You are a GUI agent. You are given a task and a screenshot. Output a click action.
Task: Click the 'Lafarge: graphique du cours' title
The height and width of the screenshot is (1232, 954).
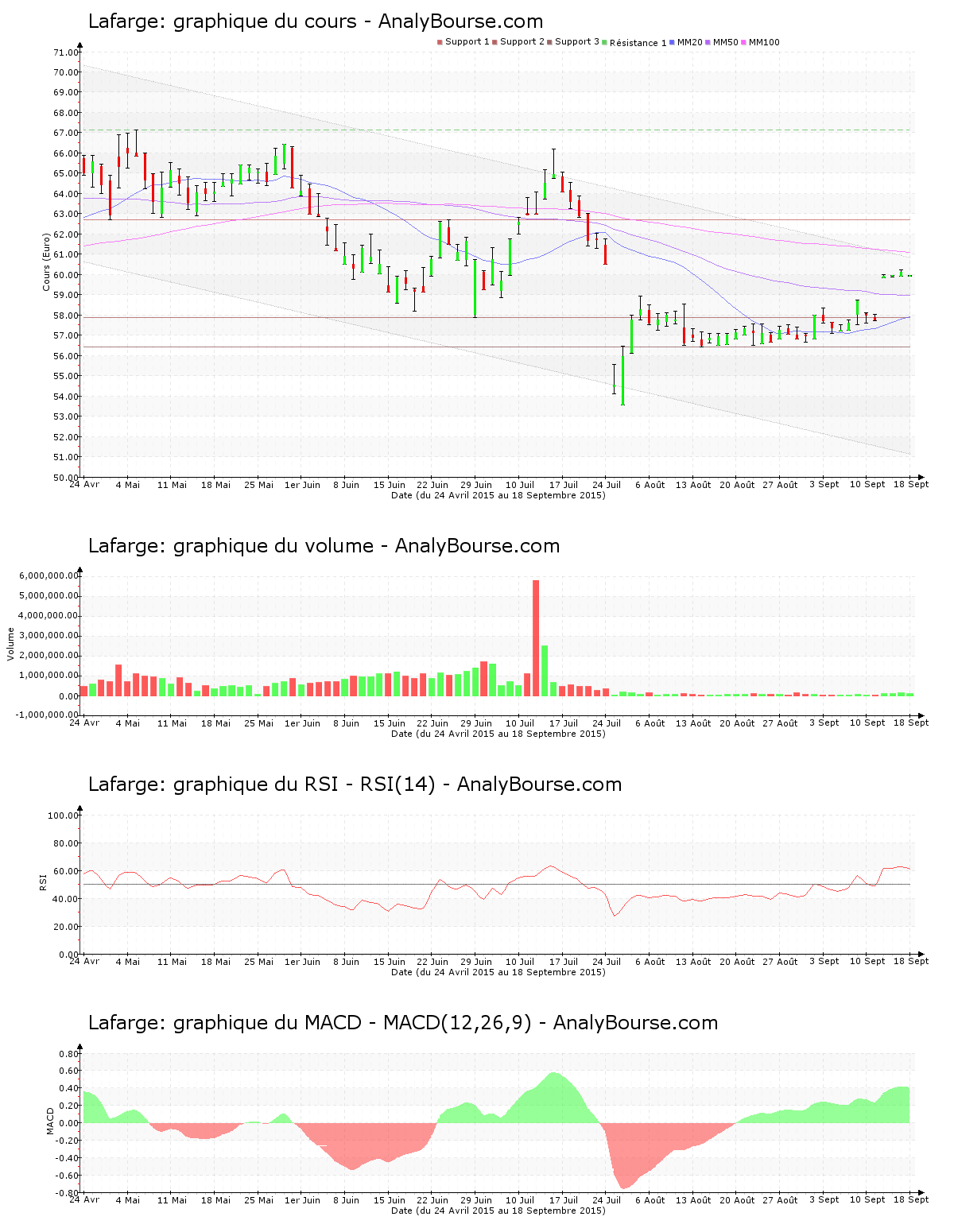coord(223,21)
